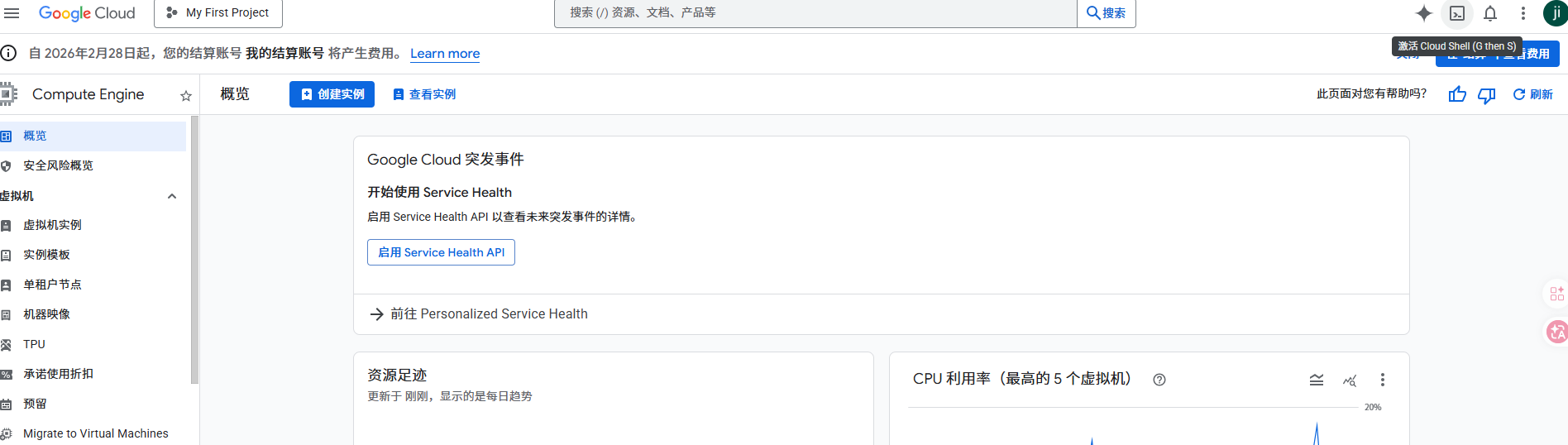This screenshot has height=445, width=1568.
Task: Open the Gemini sparkle assistant icon
Action: [1424, 13]
